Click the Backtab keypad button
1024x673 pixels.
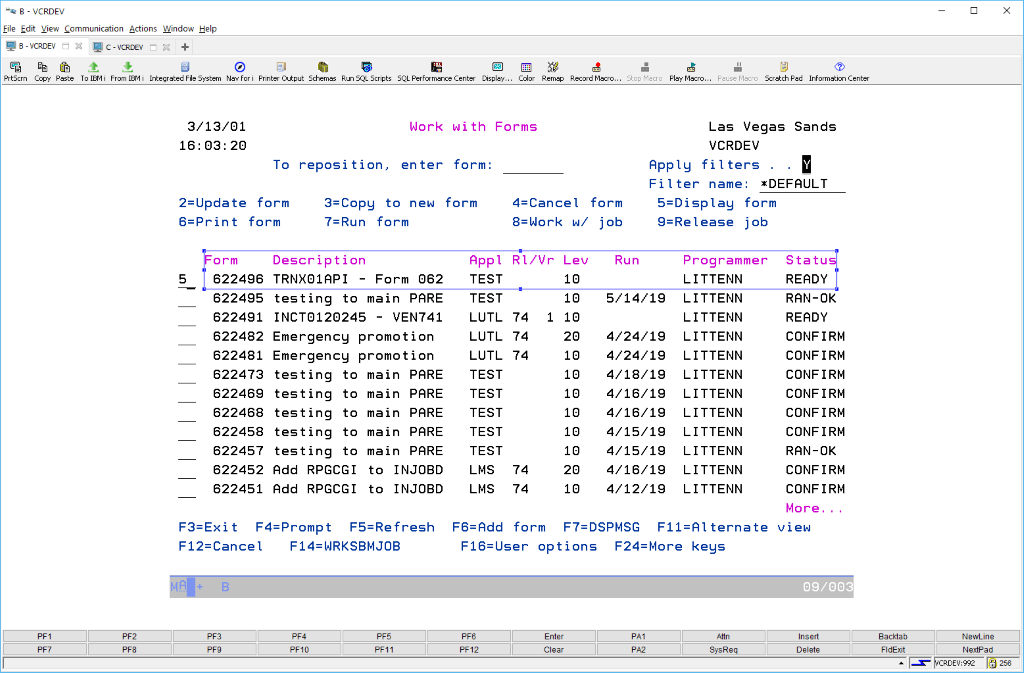[x=893, y=636]
